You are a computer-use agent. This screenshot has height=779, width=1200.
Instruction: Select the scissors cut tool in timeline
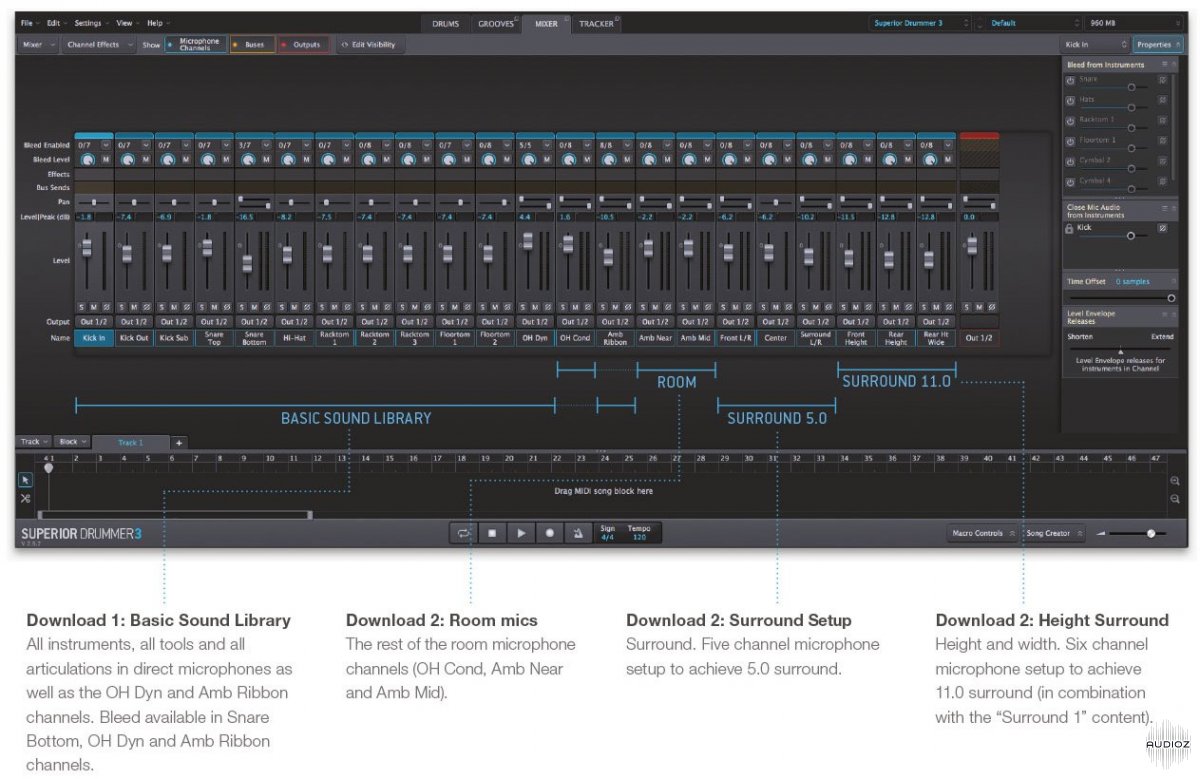(x=26, y=498)
